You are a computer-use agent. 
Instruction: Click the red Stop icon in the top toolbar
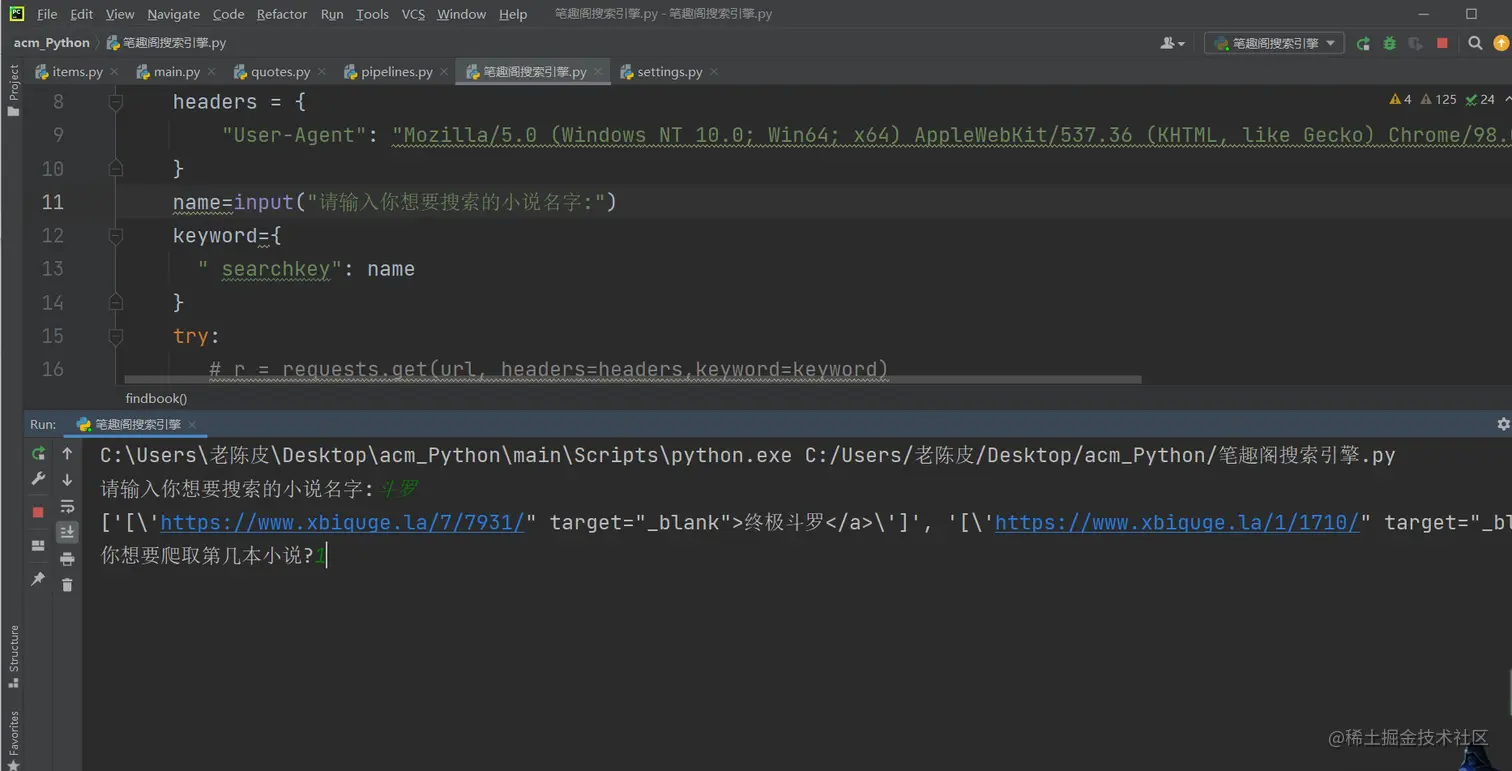(x=1442, y=43)
